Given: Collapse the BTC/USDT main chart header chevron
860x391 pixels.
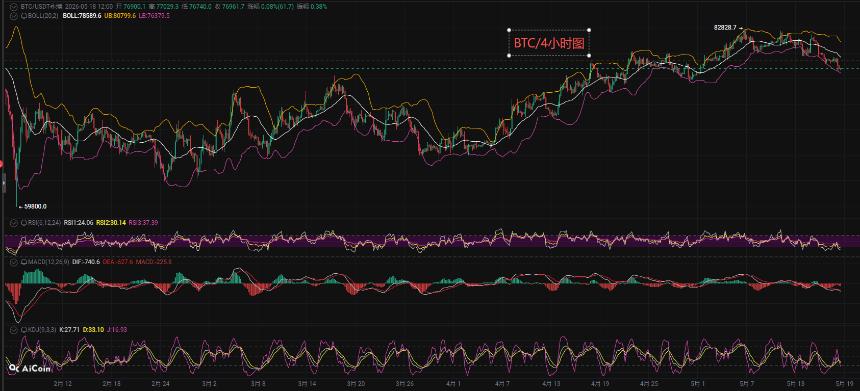Looking at the screenshot, I should pos(14,7).
